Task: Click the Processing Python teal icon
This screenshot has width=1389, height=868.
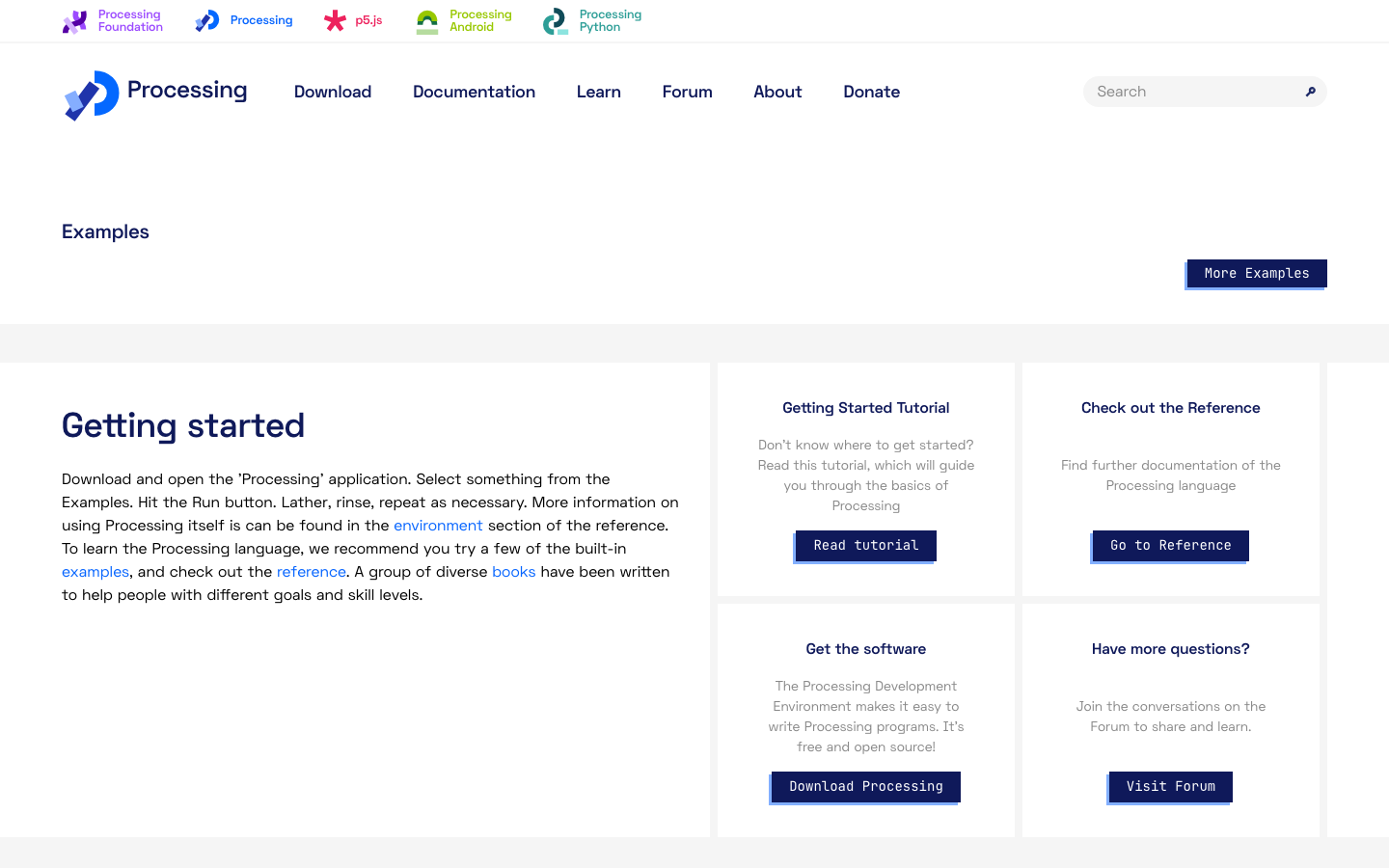Action: click(x=556, y=21)
